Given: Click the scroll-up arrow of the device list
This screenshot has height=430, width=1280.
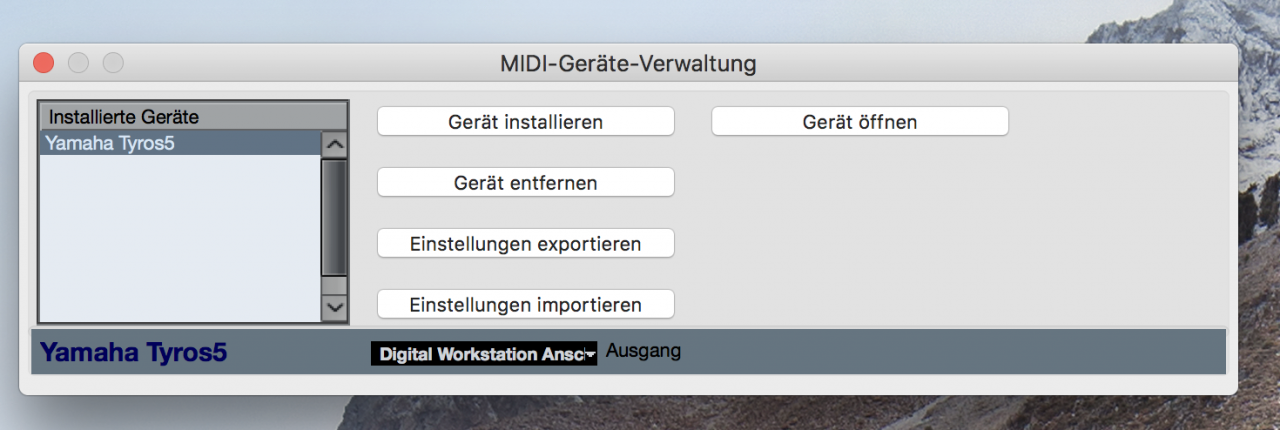Looking at the screenshot, I should (x=334, y=144).
